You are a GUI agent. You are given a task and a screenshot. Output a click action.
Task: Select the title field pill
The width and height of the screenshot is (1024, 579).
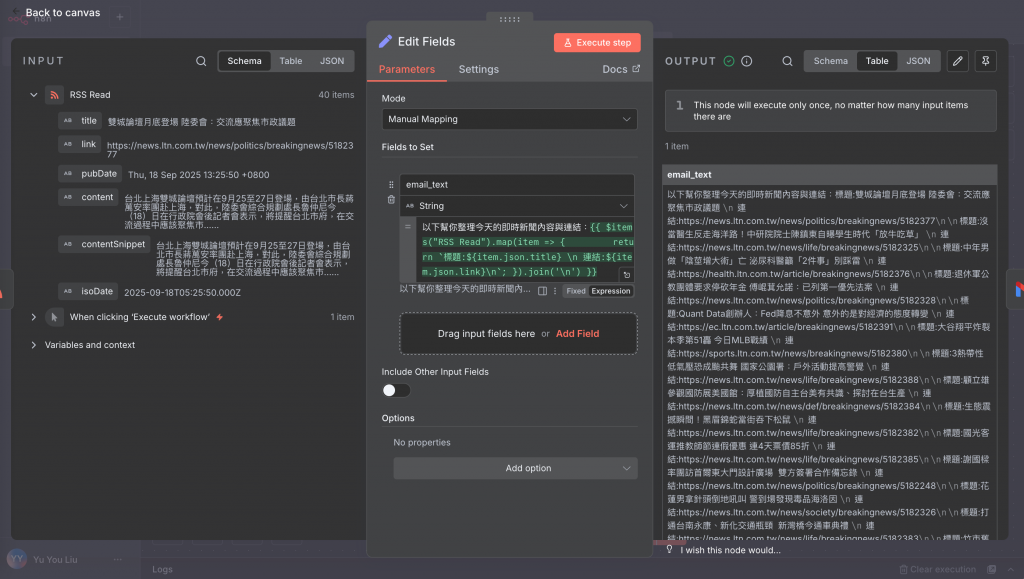click(80, 121)
